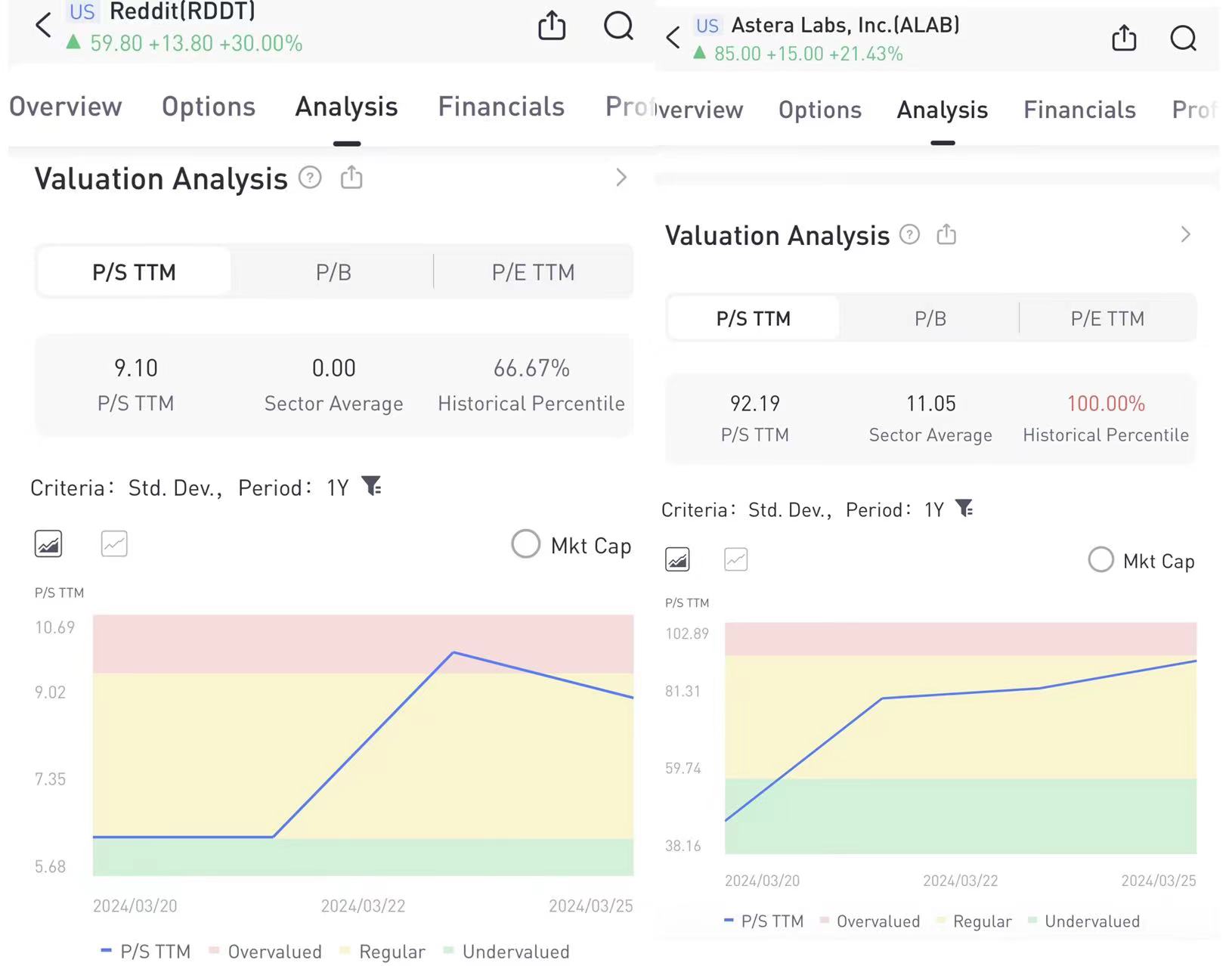Image resolution: width=1232 pixels, height=966 pixels.
Task: Switch Reddit chart to line chart view
Action: 114,543
